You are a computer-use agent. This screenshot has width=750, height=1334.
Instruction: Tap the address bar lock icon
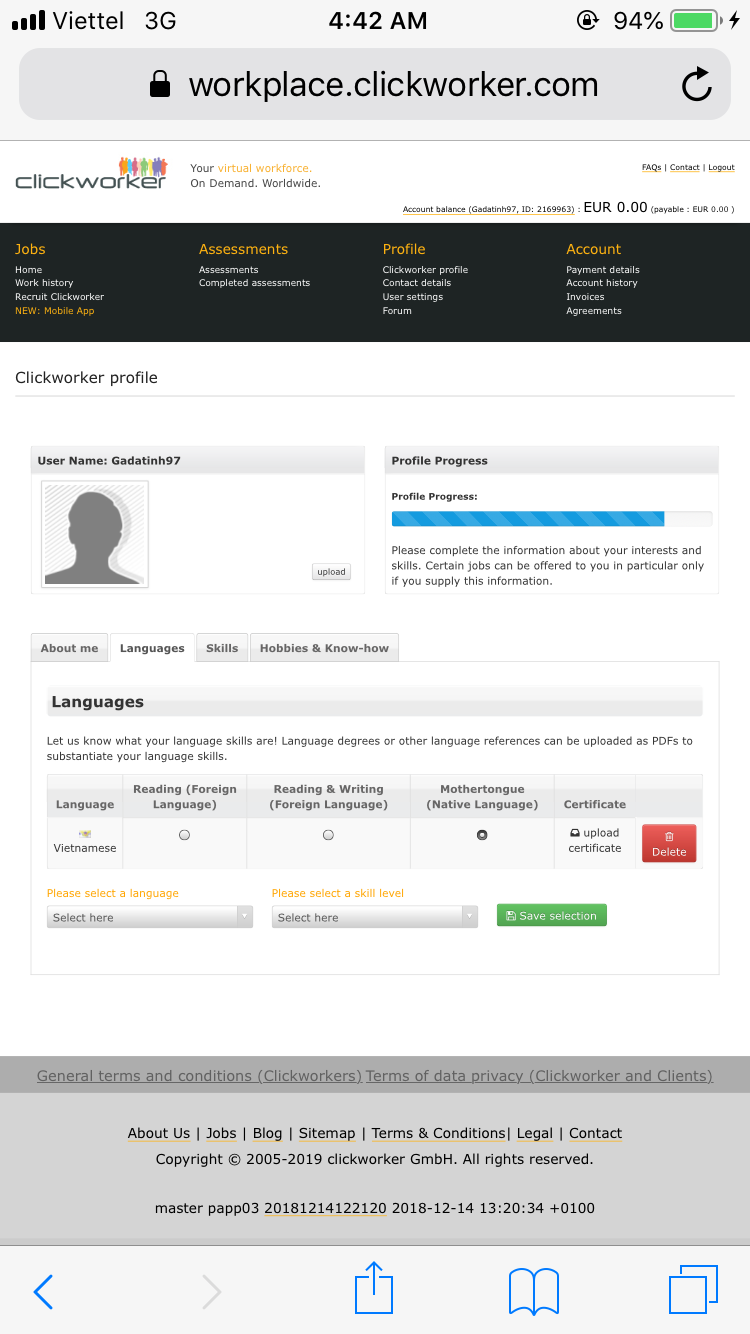(x=159, y=85)
